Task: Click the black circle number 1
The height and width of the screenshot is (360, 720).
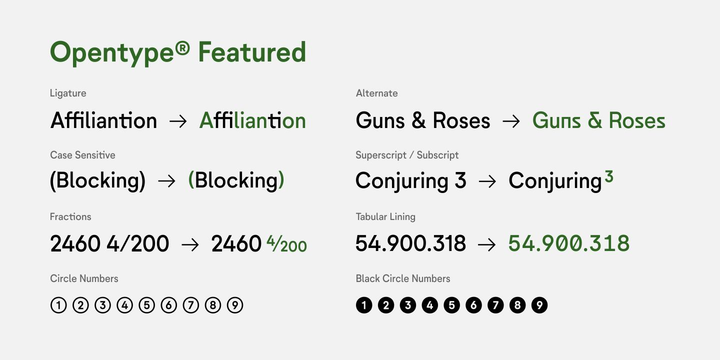Action: click(x=364, y=305)
